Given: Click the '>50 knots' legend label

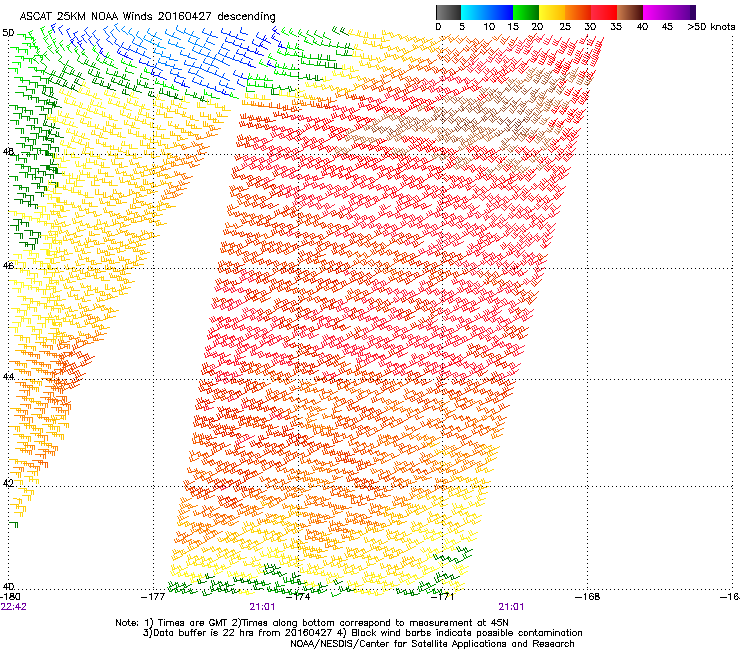Looking at the screenshot, I should coord(711,27).
